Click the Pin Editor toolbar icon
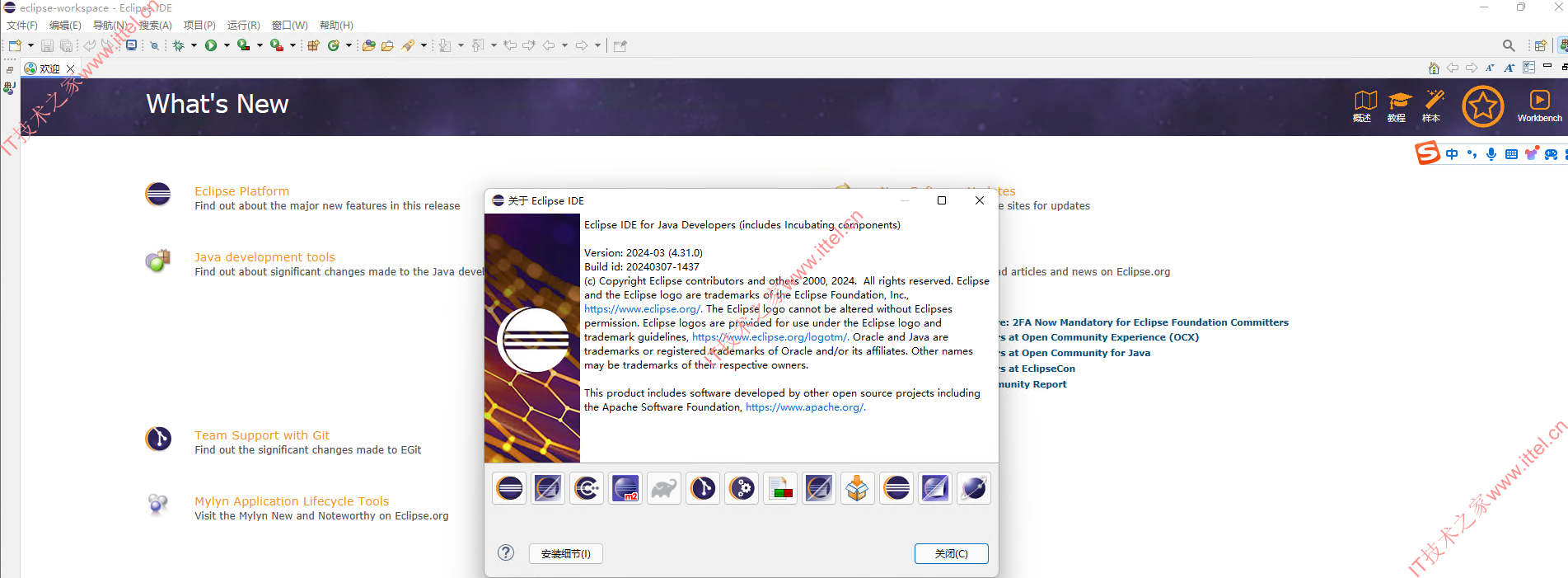Screen dimensions: 1568x578 coord(620,45)
